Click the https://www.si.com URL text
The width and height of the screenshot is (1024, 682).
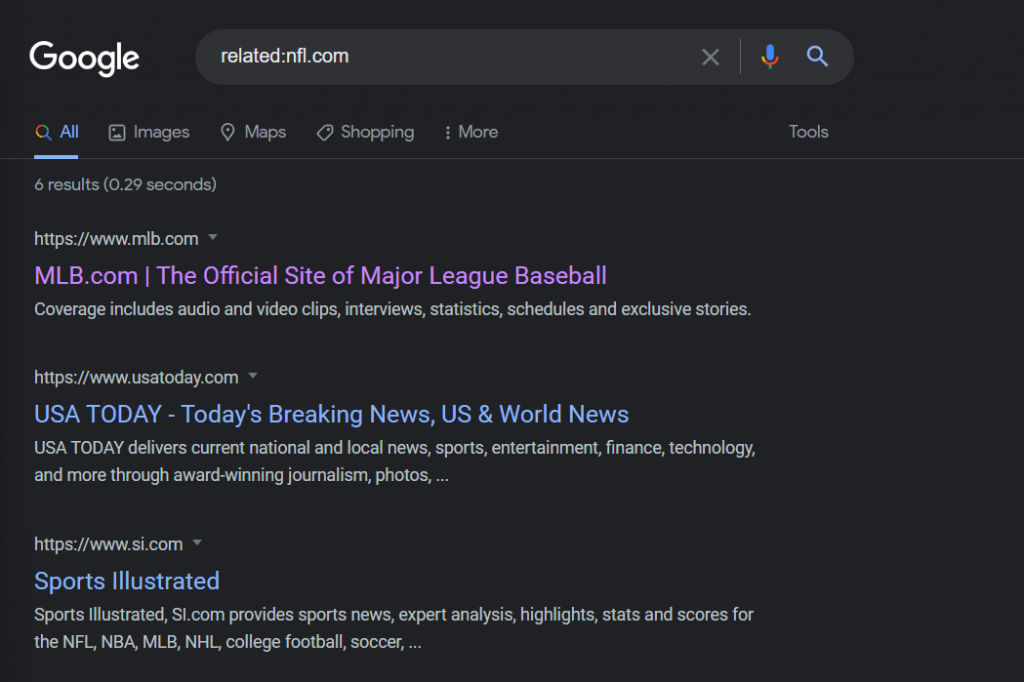pos(108,544)
